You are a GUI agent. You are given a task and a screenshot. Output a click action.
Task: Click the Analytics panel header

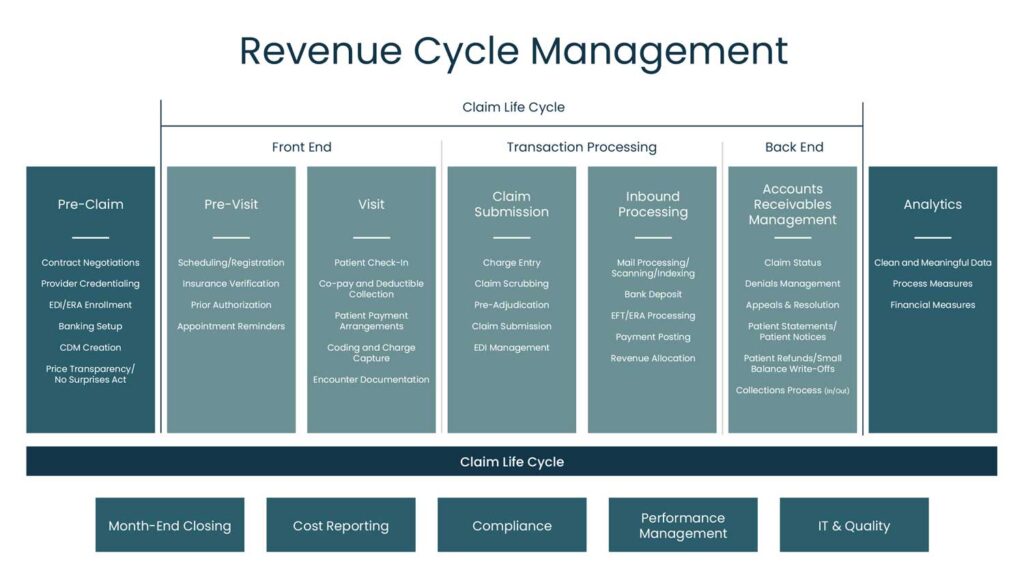[933, 204]
